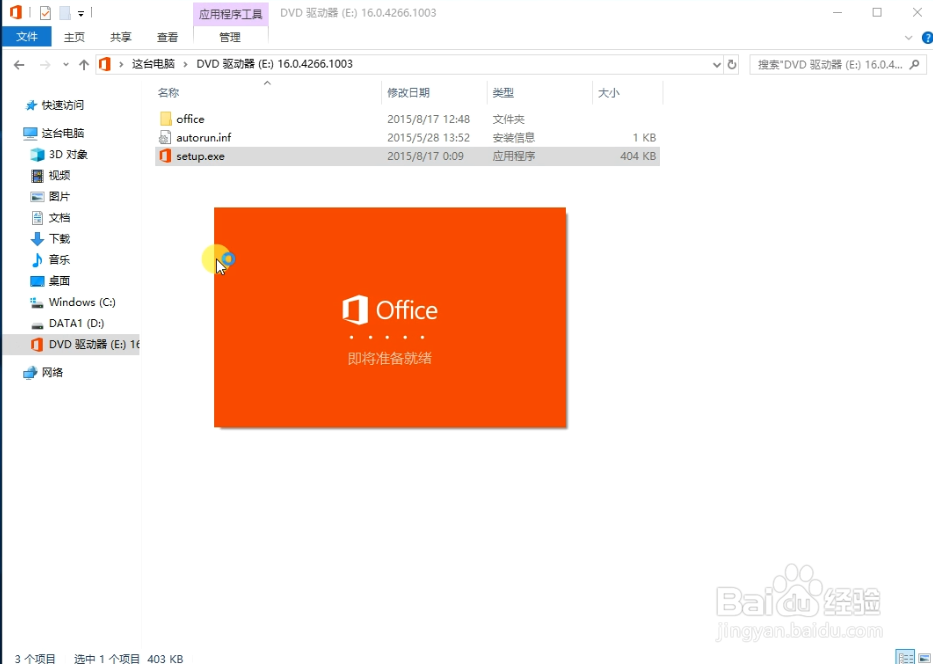The width and height of the screenshot is (933, 664).
Task: Select the DVD 驱动器 (E:) drive in the sidebar
Action: tap(88, 344)
